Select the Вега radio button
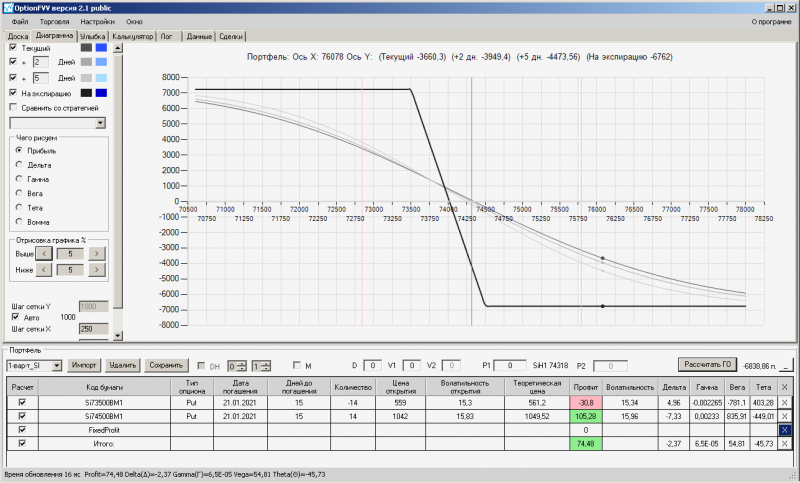 [19, 193]
